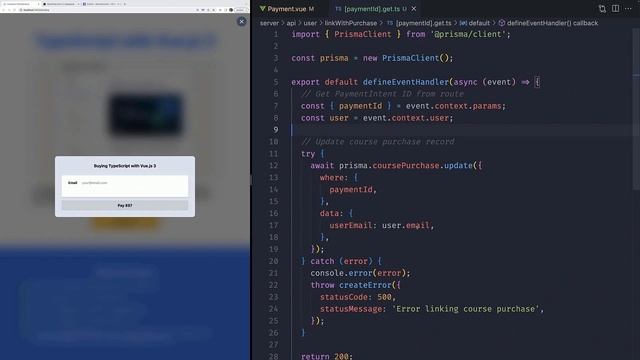Viewport: 640px width, 360px height.
Task: Open the defineEventHandler() callback breadcrumb
Action: 548,23
